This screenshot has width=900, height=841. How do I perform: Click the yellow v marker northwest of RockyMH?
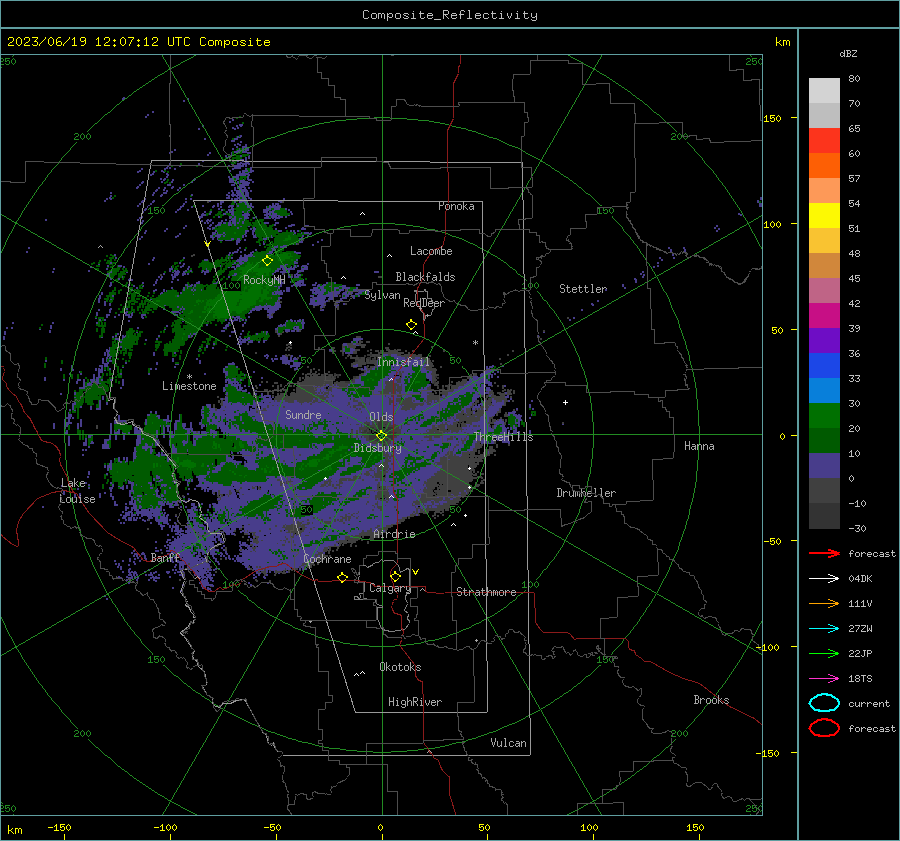(x=208, y=245)
